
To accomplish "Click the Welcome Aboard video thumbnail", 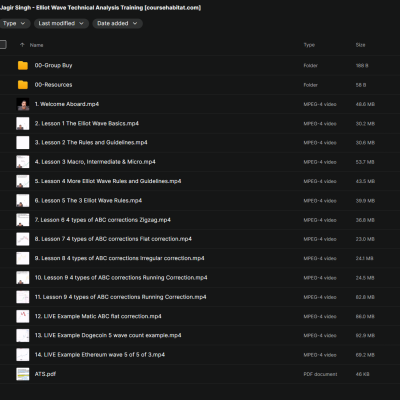I will (x=23, y=104).
